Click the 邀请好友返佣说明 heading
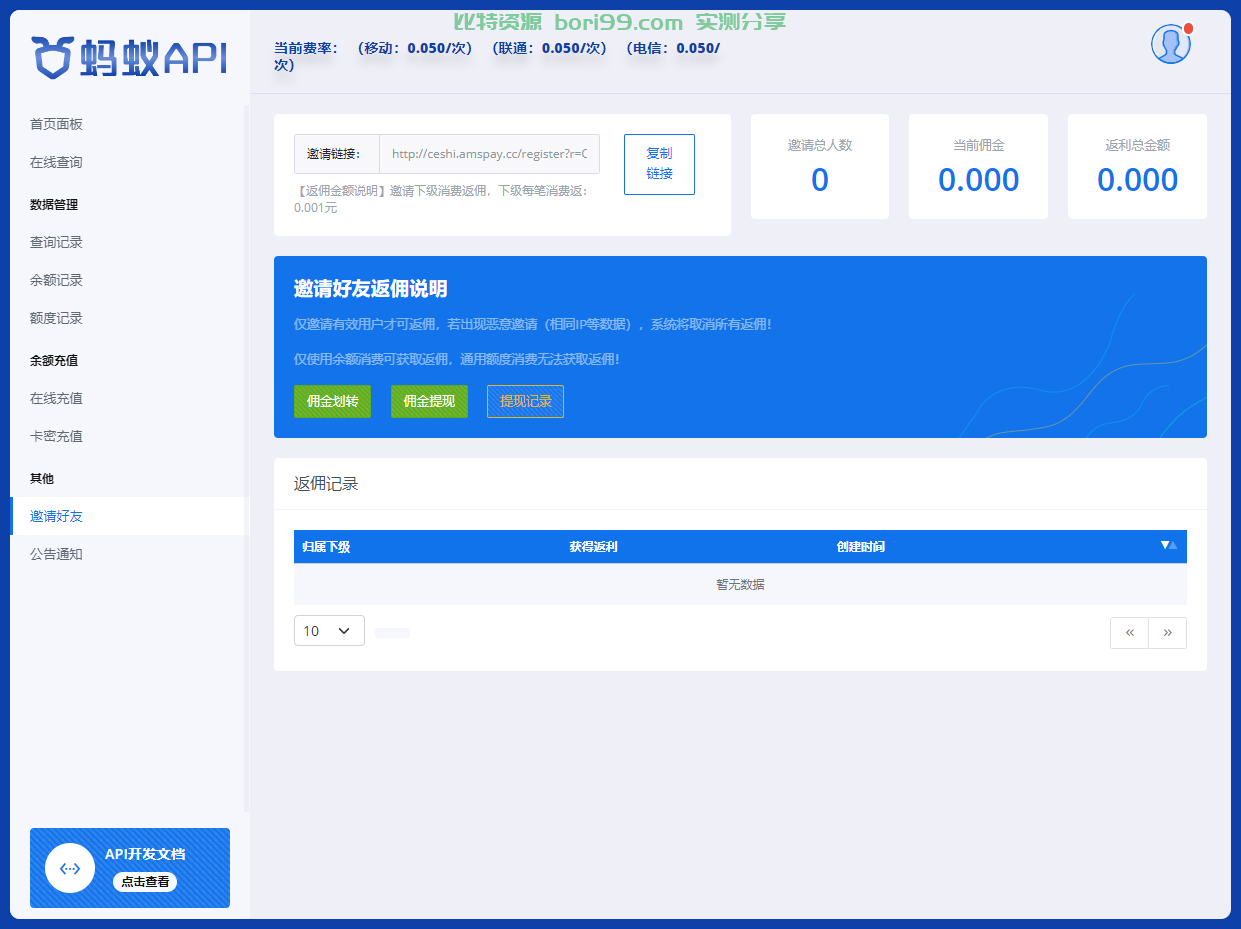Image resolution: width=1241 pixels, height=929 pixels. click(370, 289)
